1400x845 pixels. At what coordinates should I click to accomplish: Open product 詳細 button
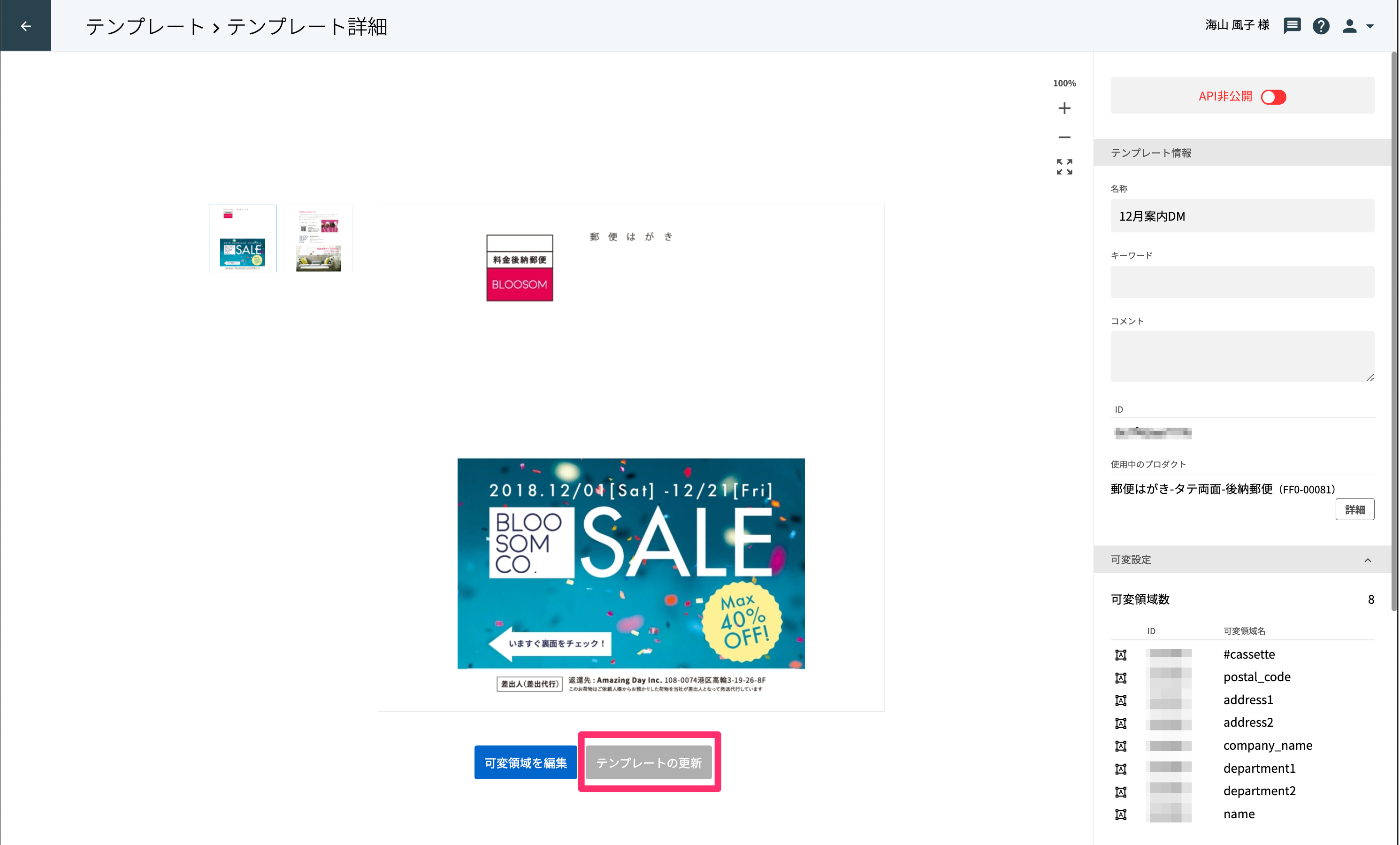(x=1354, y=509)
